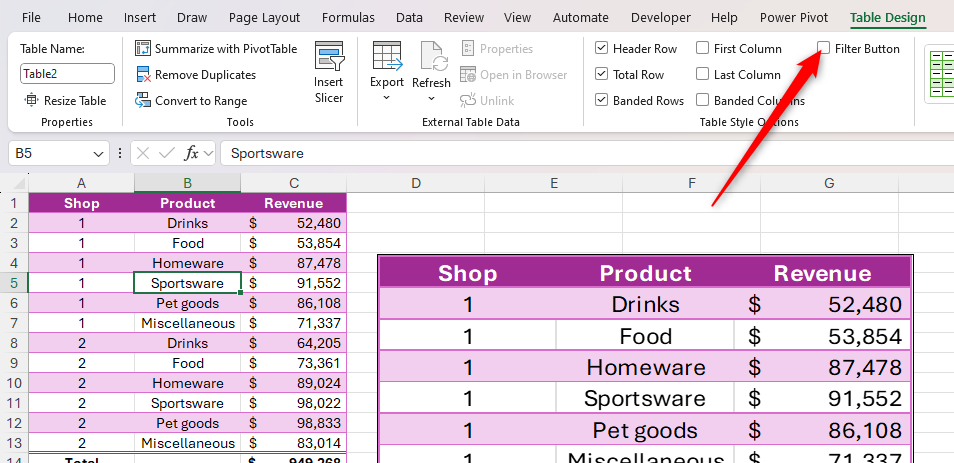The height and width of the screenshot is (463, 954).
Task: Uncheck the Banded Rows checkbox
Action: [x=601, y=100]
